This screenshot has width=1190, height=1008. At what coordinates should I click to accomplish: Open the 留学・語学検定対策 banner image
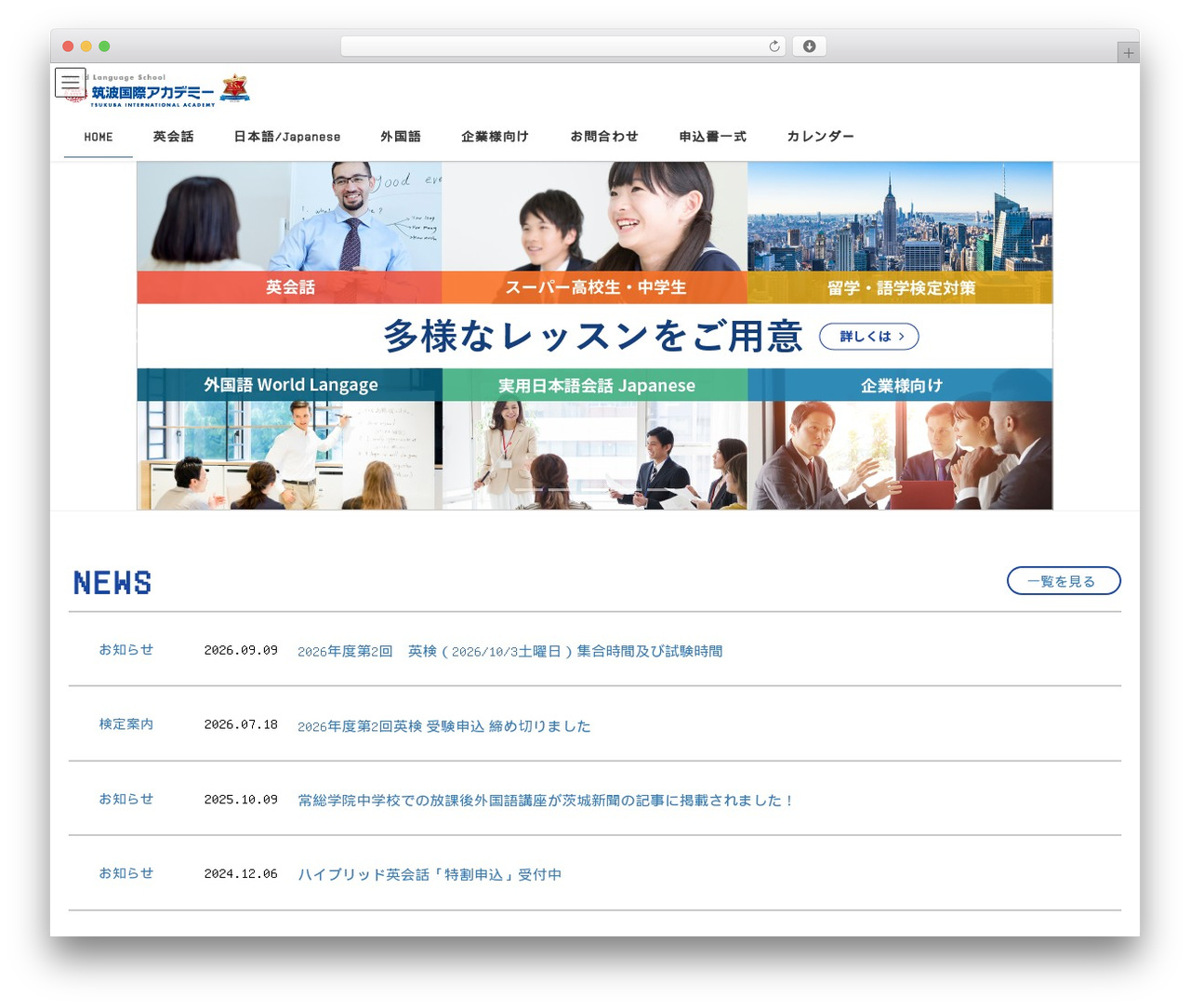[x=900, y=232]
